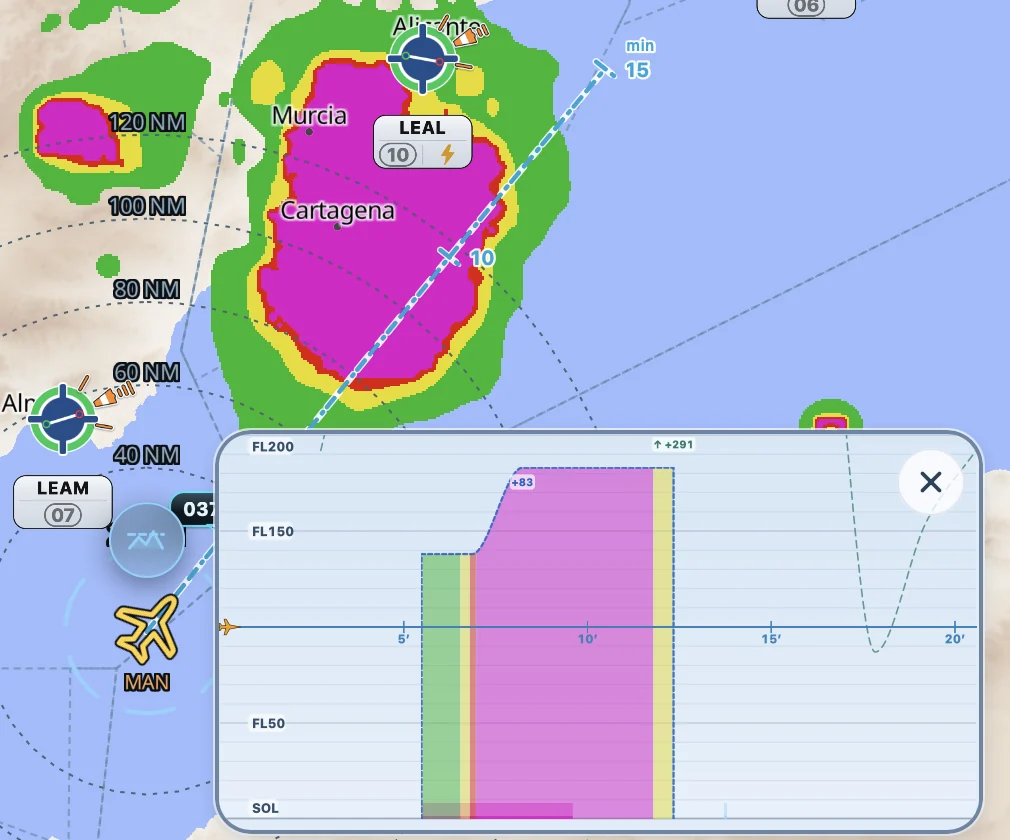Click the lightning bolt icon in LEAL label
Screen dimensions: 1010x840
pyautogui.click(x=448, y=155)
